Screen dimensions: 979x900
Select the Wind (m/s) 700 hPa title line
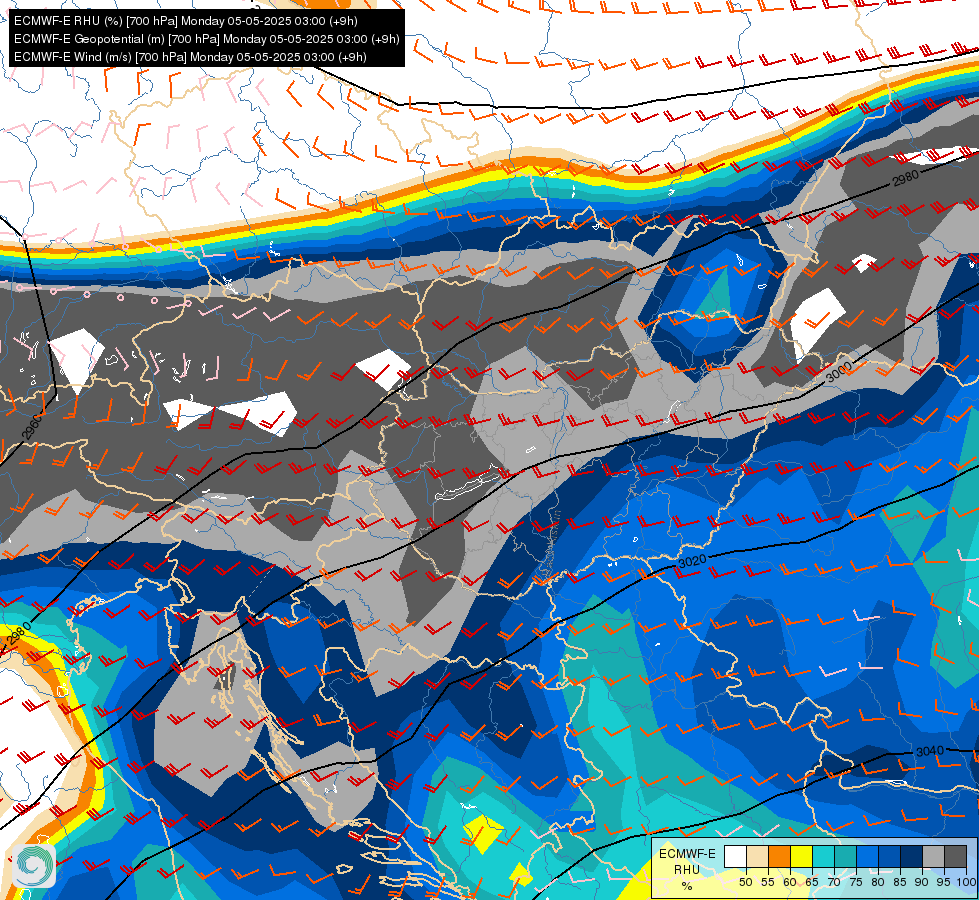coord(190,57)
